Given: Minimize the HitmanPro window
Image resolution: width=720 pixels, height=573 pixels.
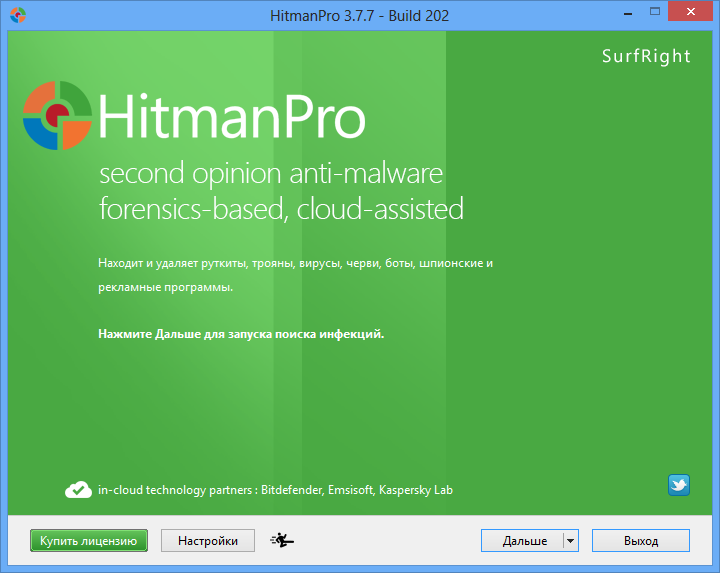Looking at the screenshot, I should click(628, 12).
